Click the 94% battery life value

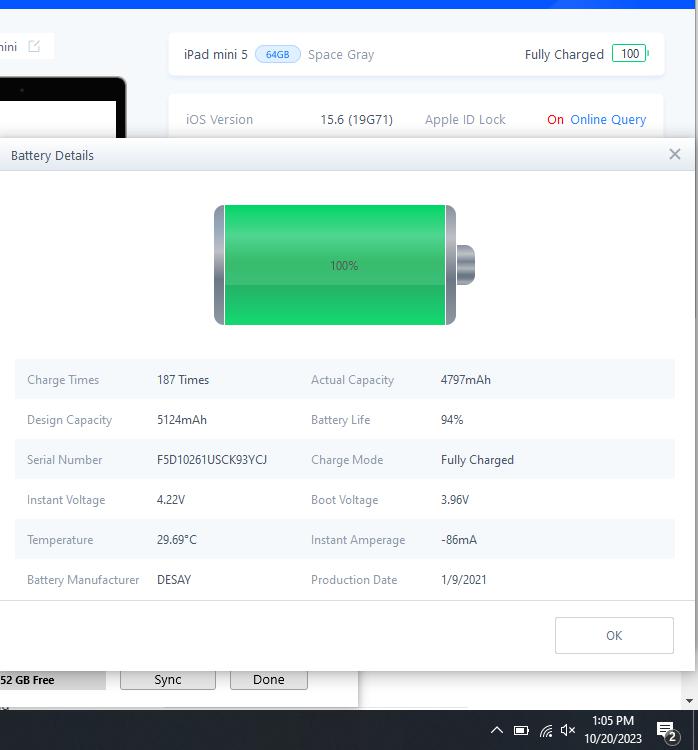pos(452,420)
